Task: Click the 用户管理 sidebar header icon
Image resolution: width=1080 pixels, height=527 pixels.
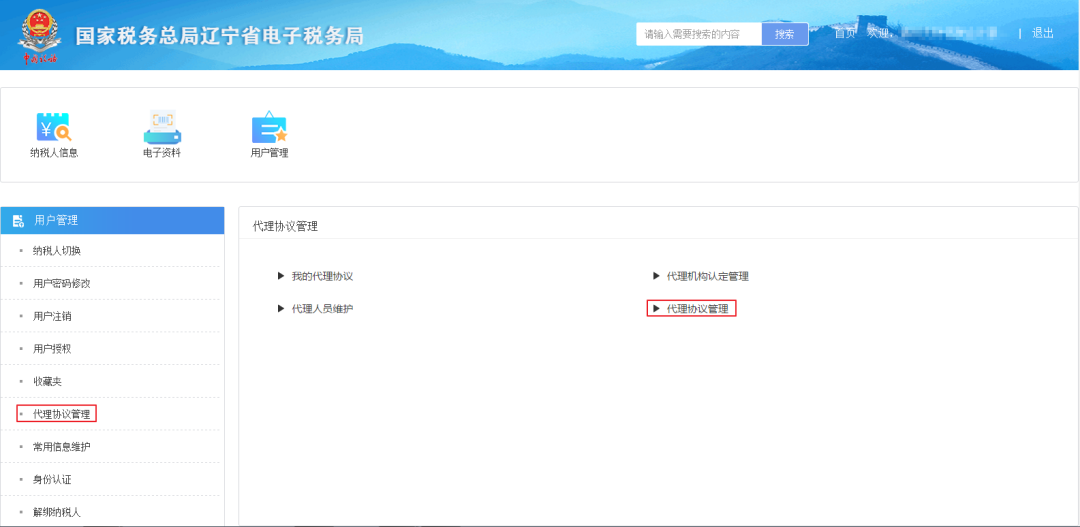Action: [x=19, y=221]
